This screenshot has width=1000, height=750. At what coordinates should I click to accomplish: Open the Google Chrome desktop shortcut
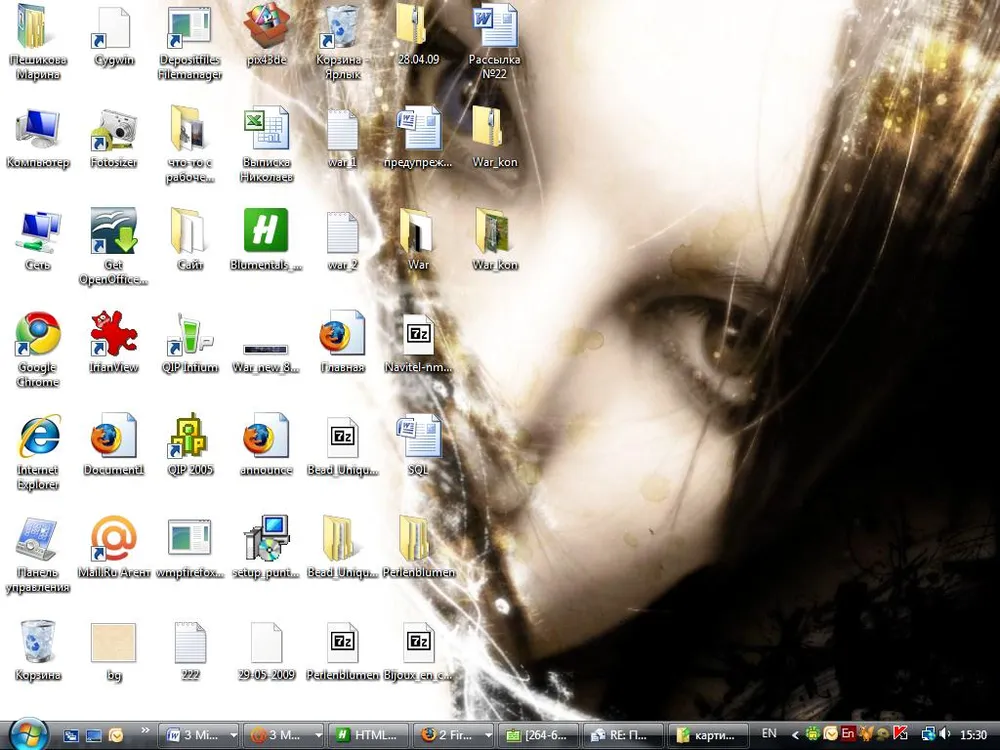pyautogui.click(x=38, y=335)
